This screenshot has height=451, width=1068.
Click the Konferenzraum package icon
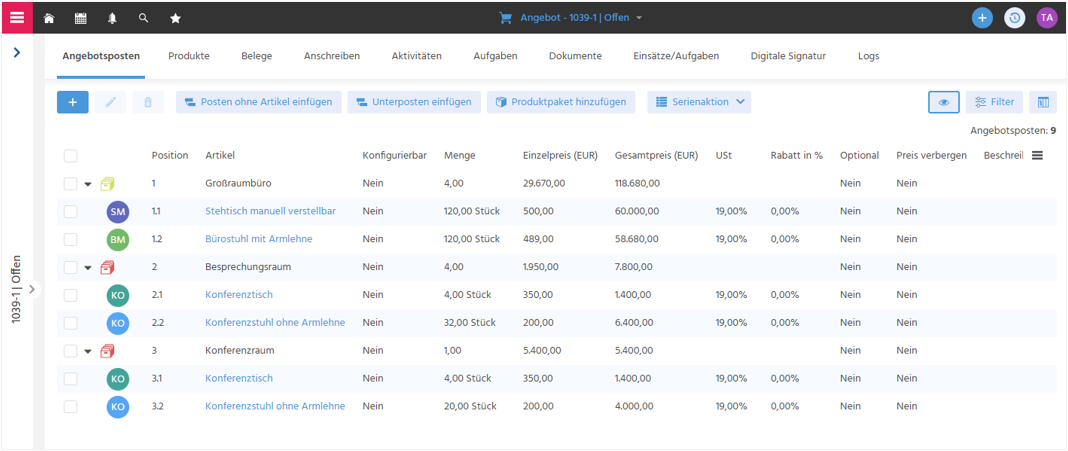pos(107,351)
